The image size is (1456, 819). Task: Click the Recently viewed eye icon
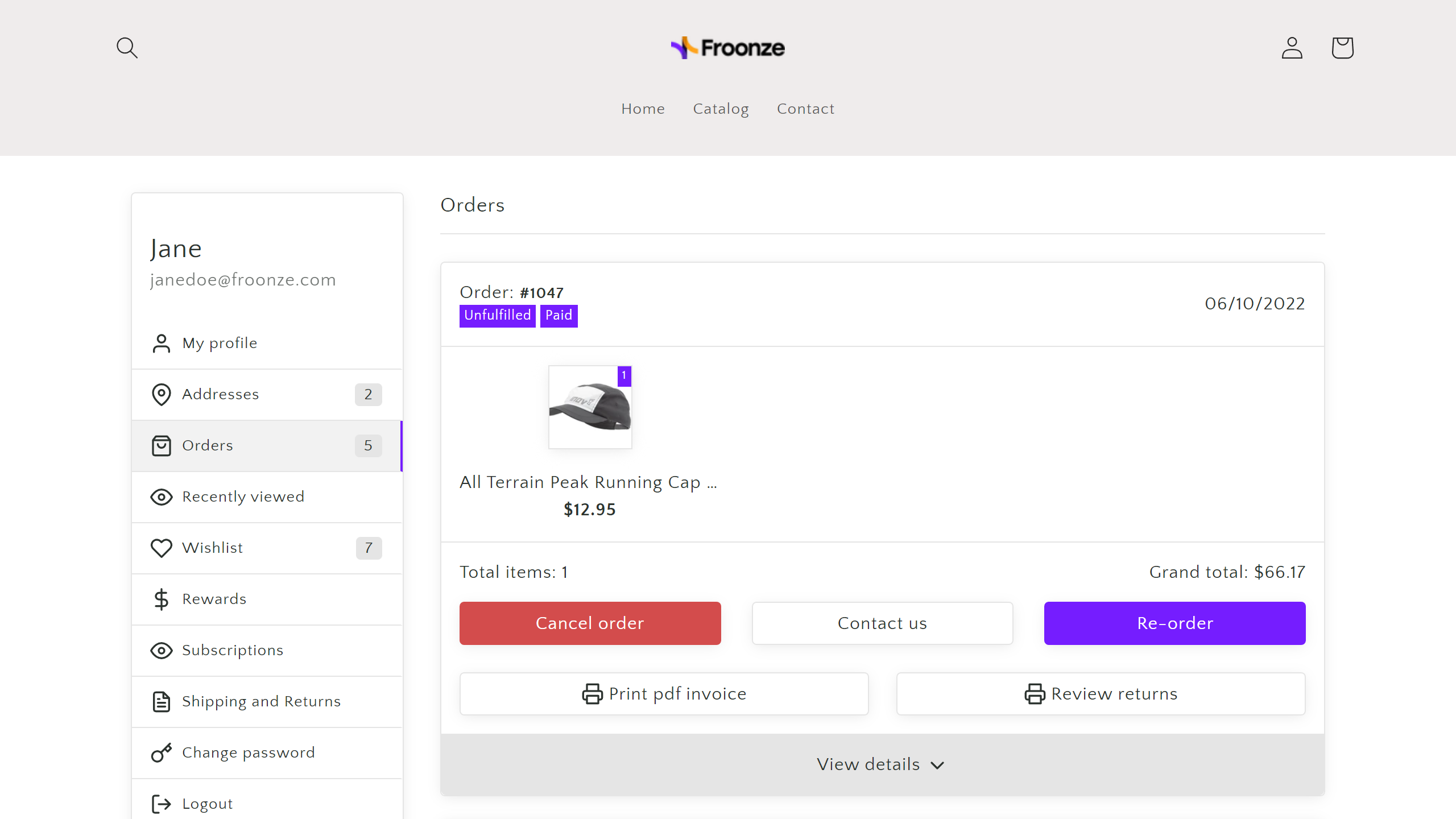(162, 497)
